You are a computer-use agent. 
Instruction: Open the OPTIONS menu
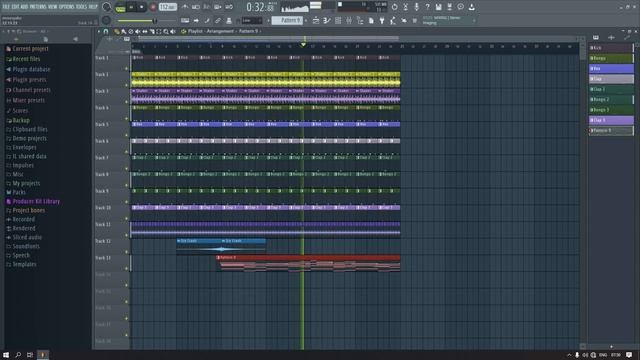pos(67,7)
